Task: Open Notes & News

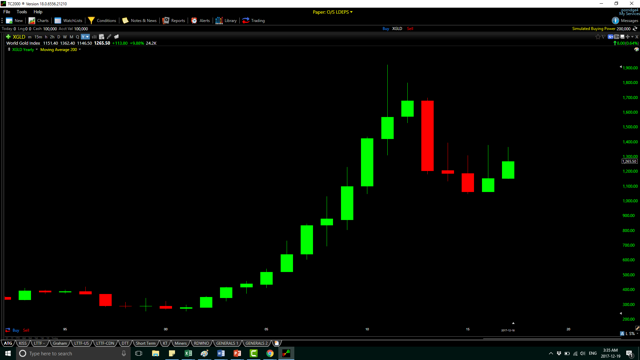Action: pyautogui.click(x=139, y=20)
